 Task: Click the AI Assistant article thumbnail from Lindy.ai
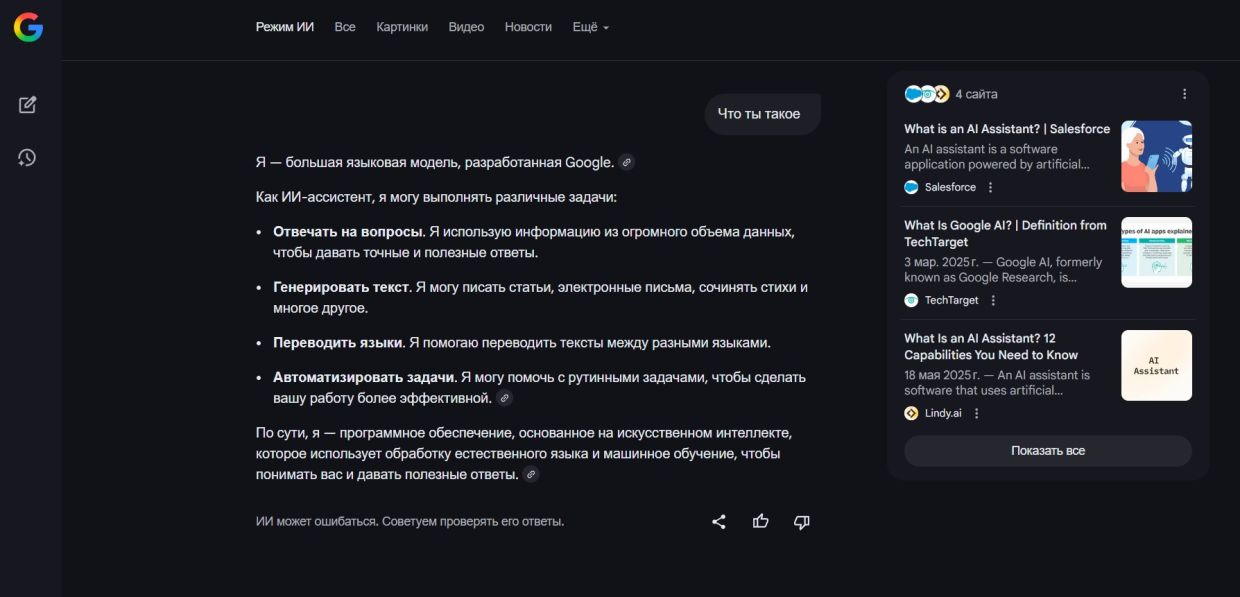[1156, 365]
